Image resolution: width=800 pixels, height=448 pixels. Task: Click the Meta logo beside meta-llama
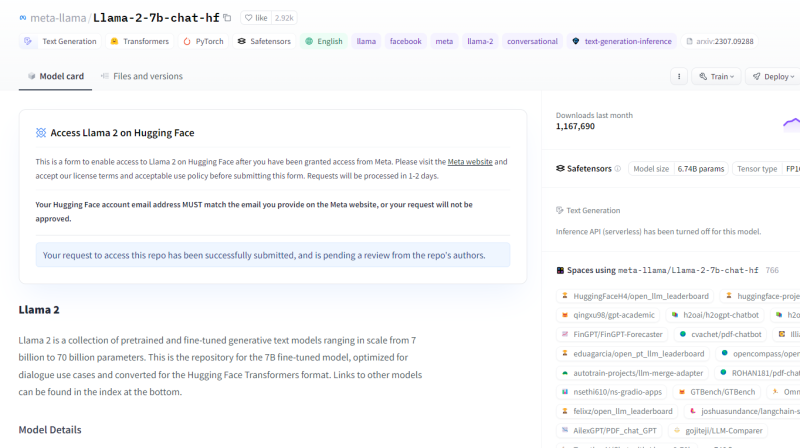23,18
